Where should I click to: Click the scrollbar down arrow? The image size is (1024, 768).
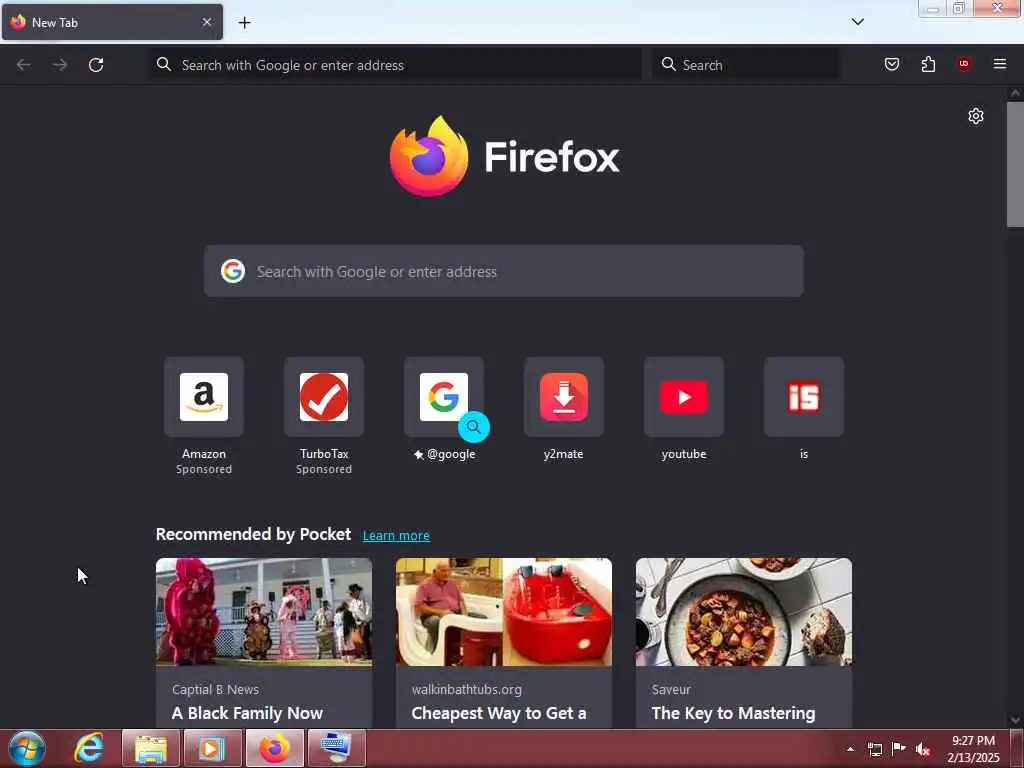pos(1015,720)
